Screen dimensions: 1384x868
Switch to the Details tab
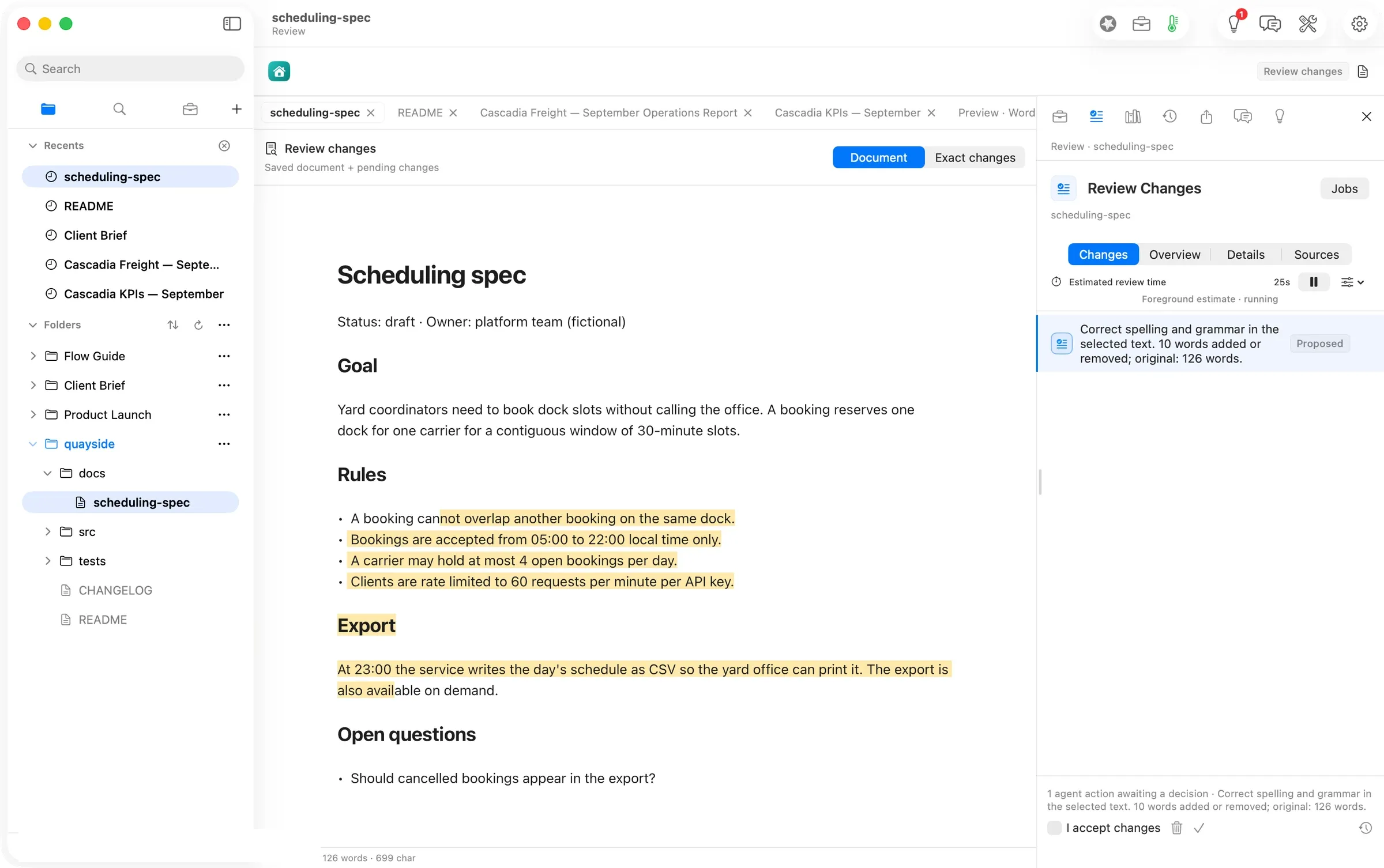tap(1245, 254)
